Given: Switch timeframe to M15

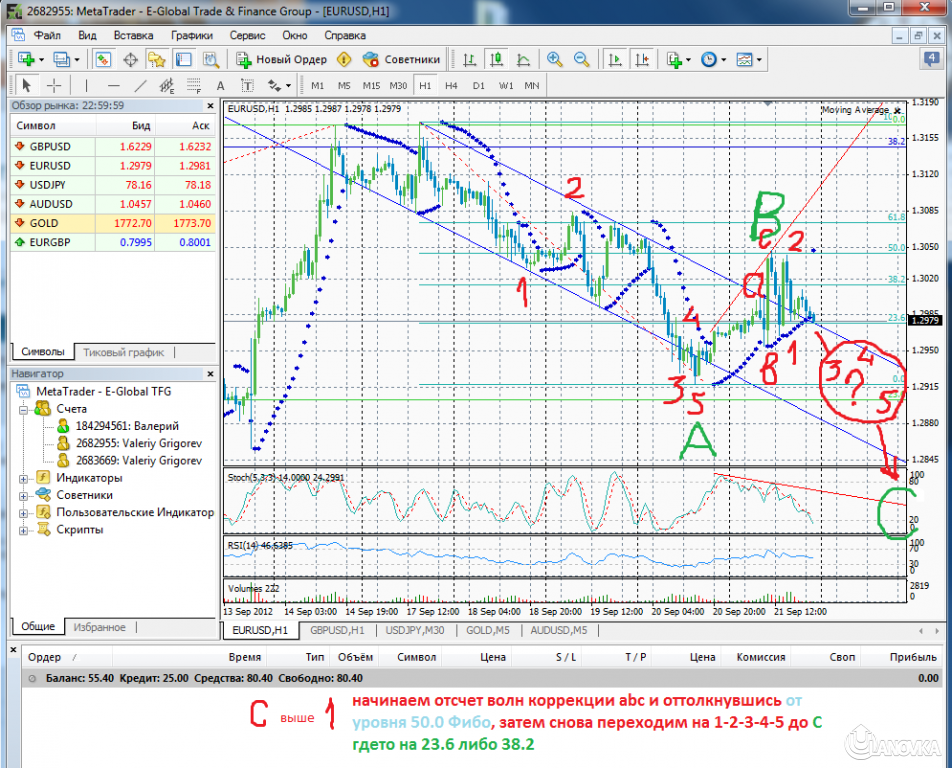Looking at the screenshot, I should pyautogui.click(x=371, y=85).
